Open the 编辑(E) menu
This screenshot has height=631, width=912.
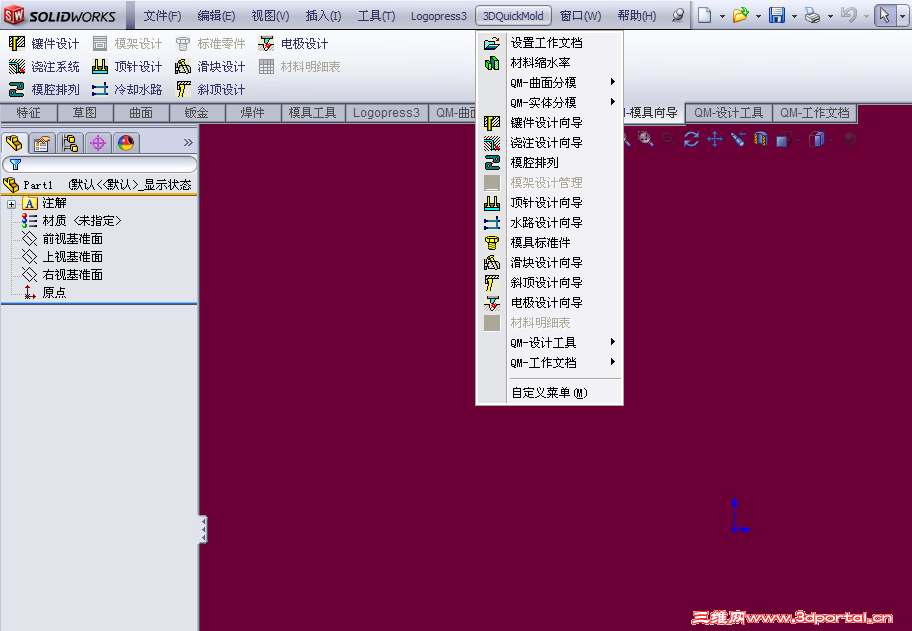pyautogui.click(x=216, y=16)
